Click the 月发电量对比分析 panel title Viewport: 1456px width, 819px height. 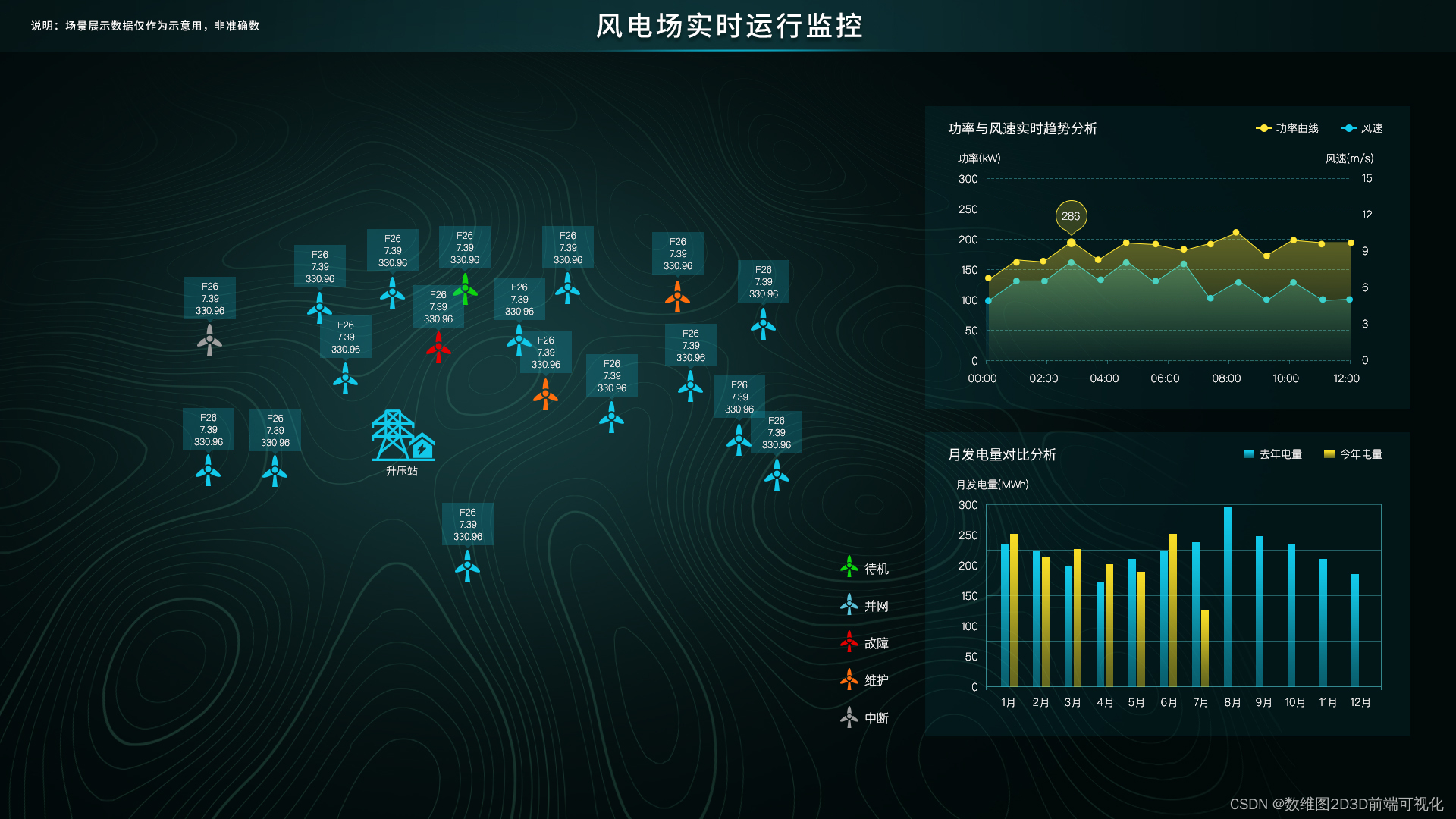coord(1002,454)
